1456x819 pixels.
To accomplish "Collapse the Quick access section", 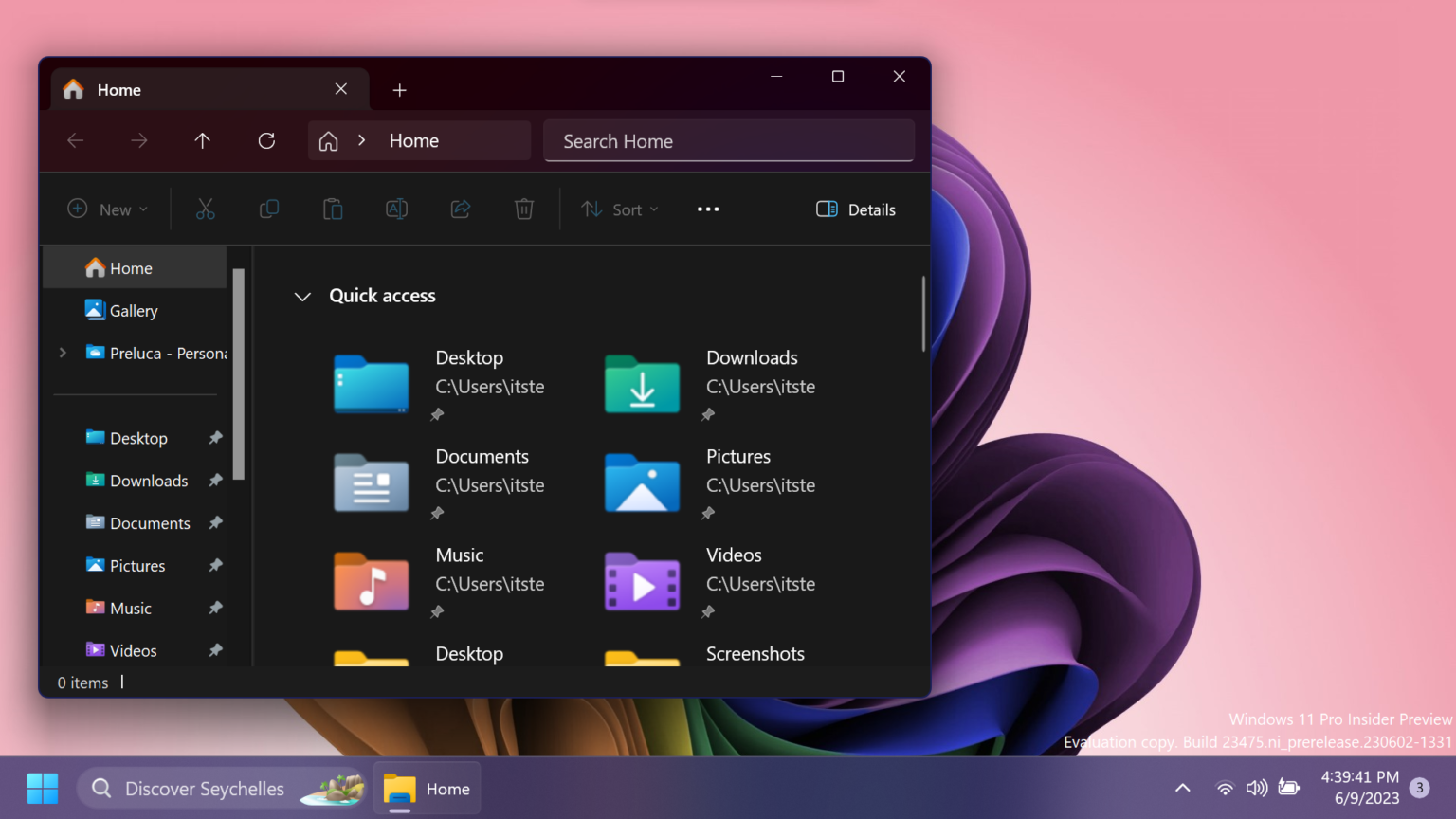I will pos(302,296).
